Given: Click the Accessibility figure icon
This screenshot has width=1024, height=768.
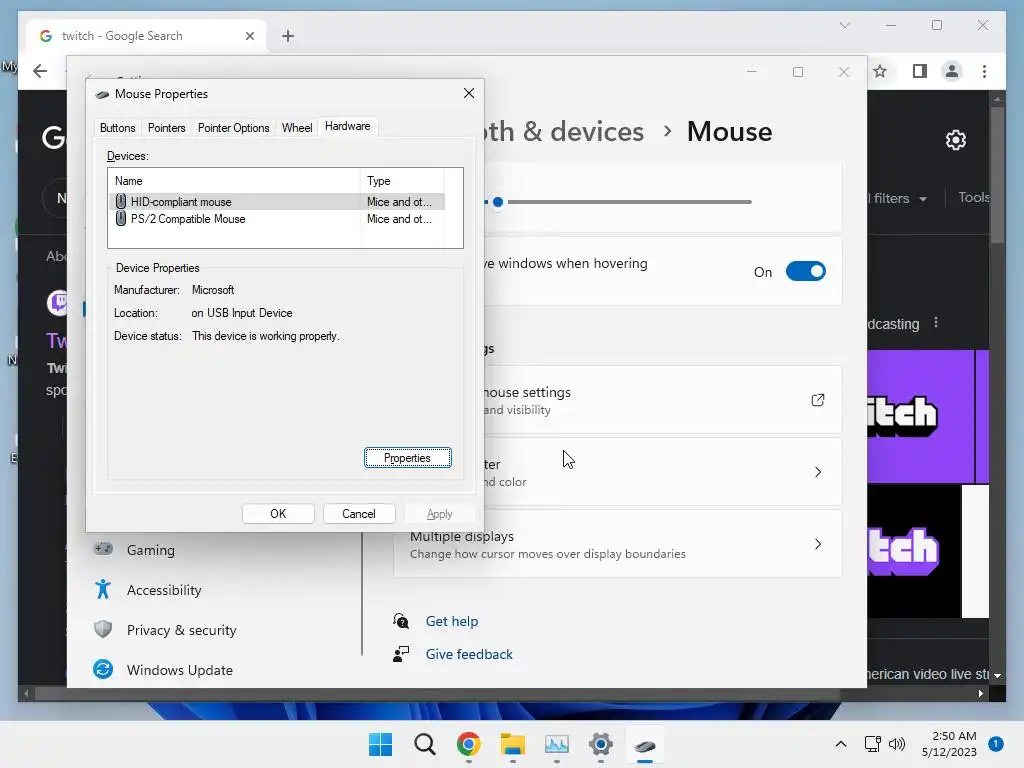Looking at the screenshot, I should 103,589.
